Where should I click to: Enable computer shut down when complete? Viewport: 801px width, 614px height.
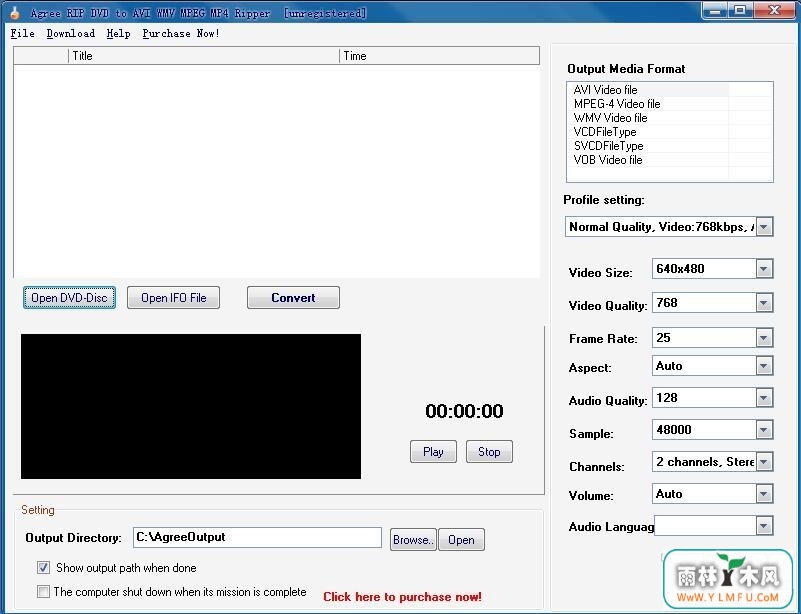coord(43,592)
